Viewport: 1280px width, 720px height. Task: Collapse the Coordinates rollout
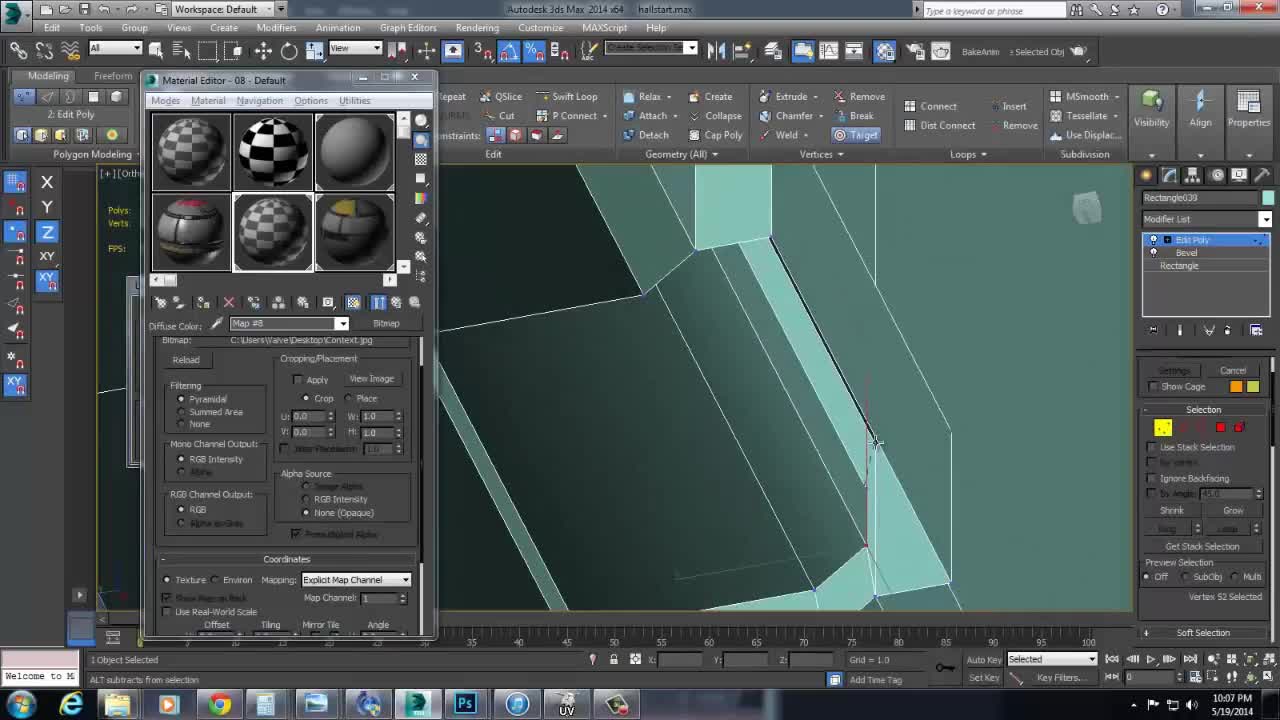pos(287,559)
